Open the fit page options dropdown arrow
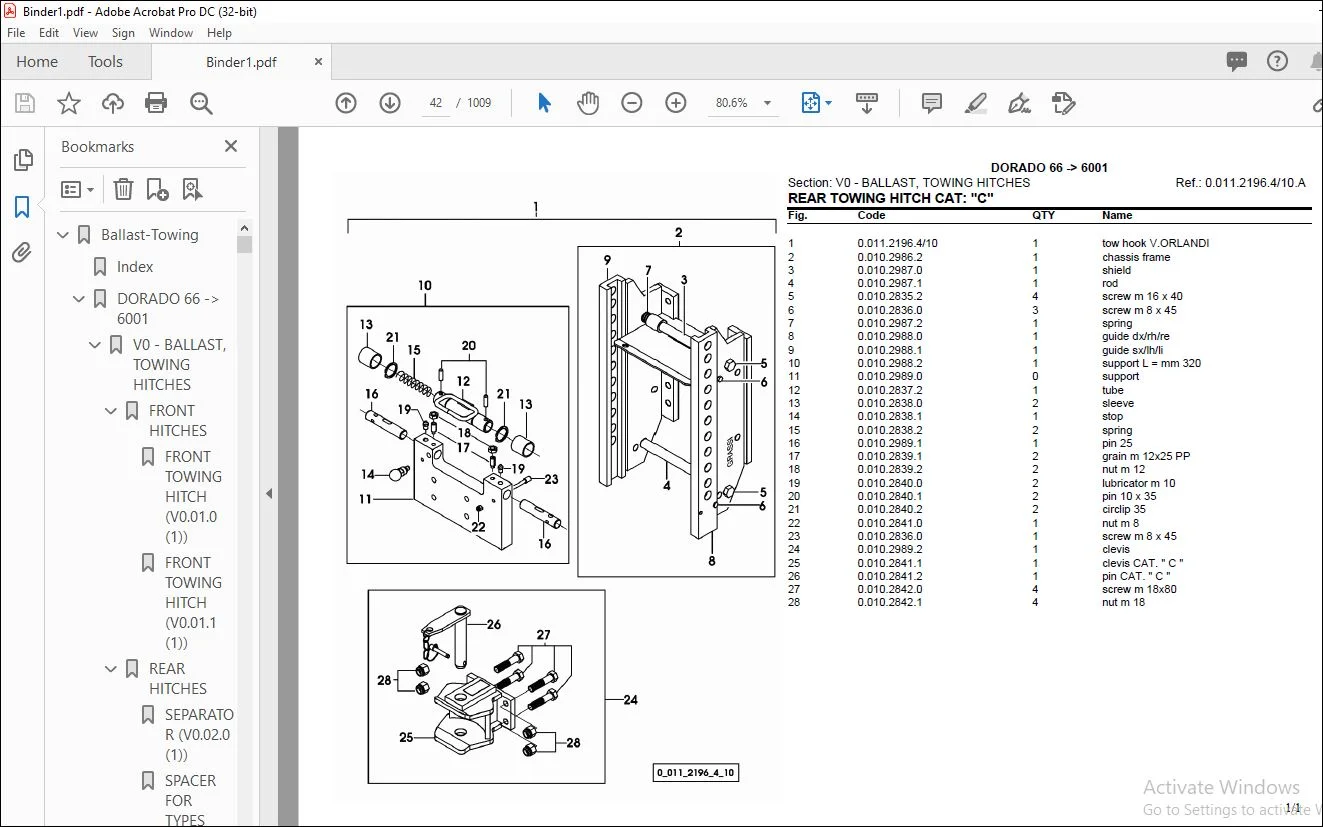Viewport: 1323px width, 827px height. pyautogui.click(x=828, y=104)
